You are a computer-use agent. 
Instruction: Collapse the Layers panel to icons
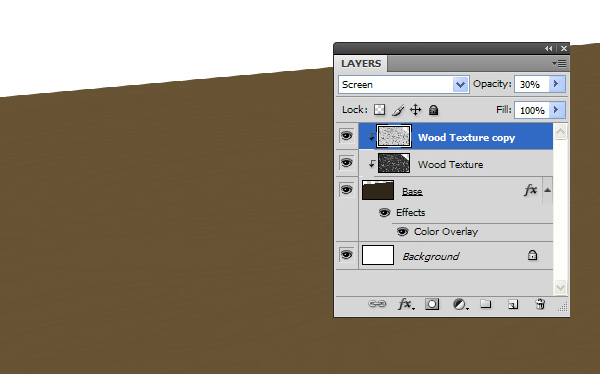click(x=549, y=49)
